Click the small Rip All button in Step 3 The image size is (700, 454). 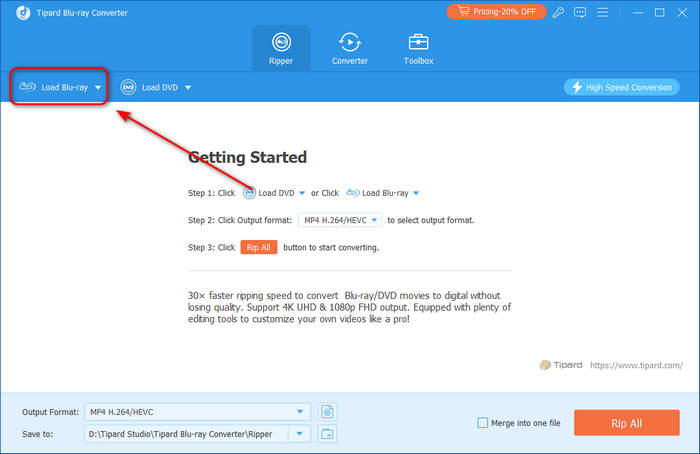coord(258,247)
